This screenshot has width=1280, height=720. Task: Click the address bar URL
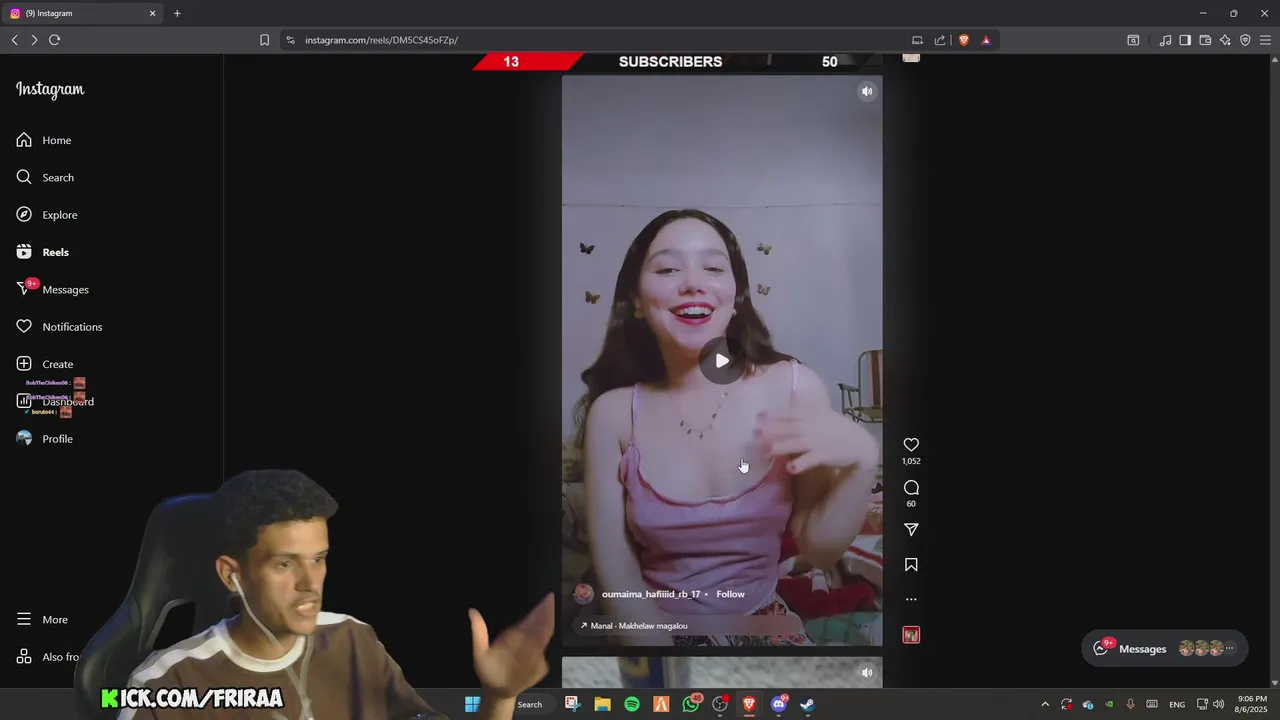tap(381, 40)
